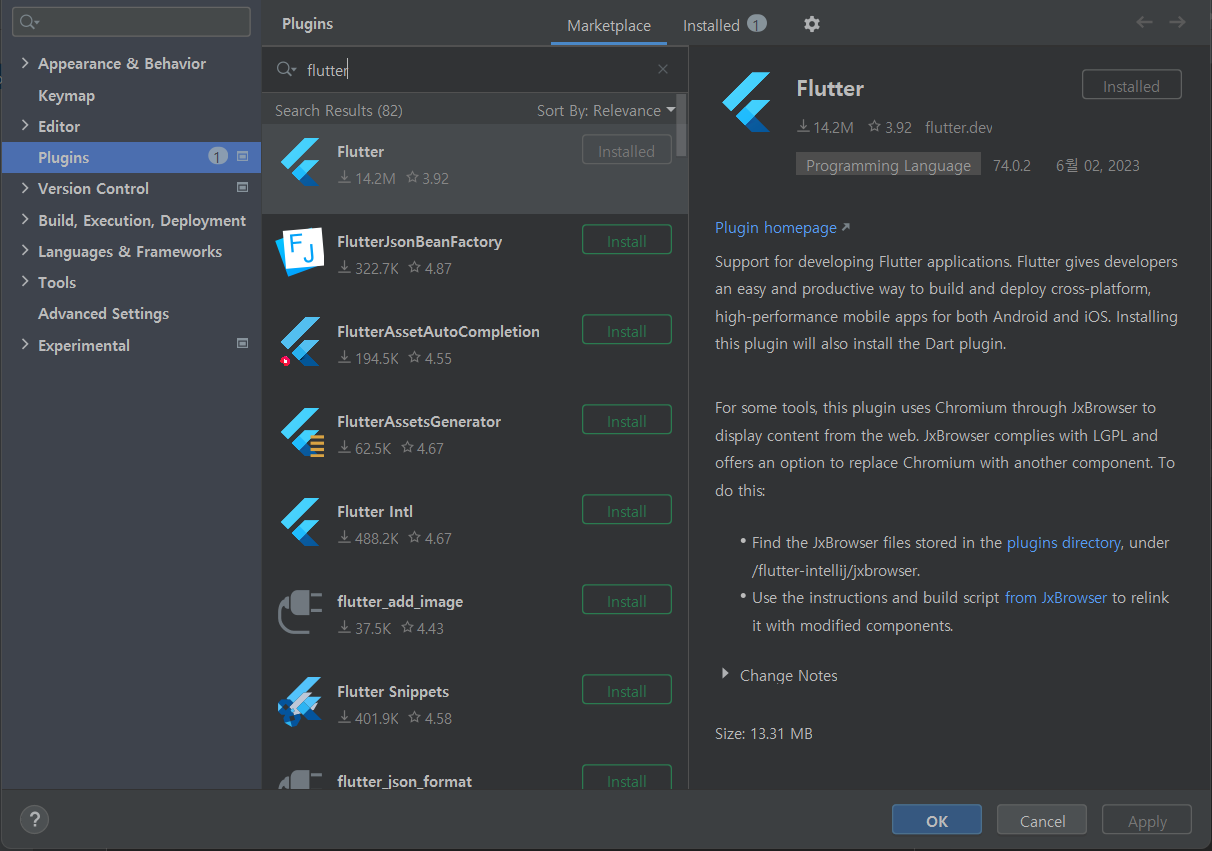Click the Cancel button
This screenshot has height=851, width=1212.
[x=1042, y=821]
